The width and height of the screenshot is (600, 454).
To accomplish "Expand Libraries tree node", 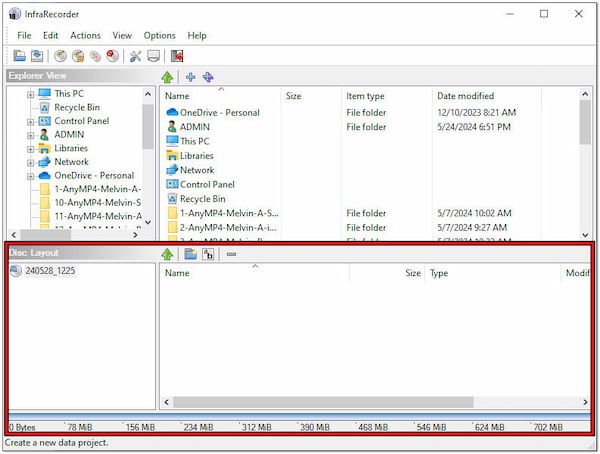I will [31, 149].
